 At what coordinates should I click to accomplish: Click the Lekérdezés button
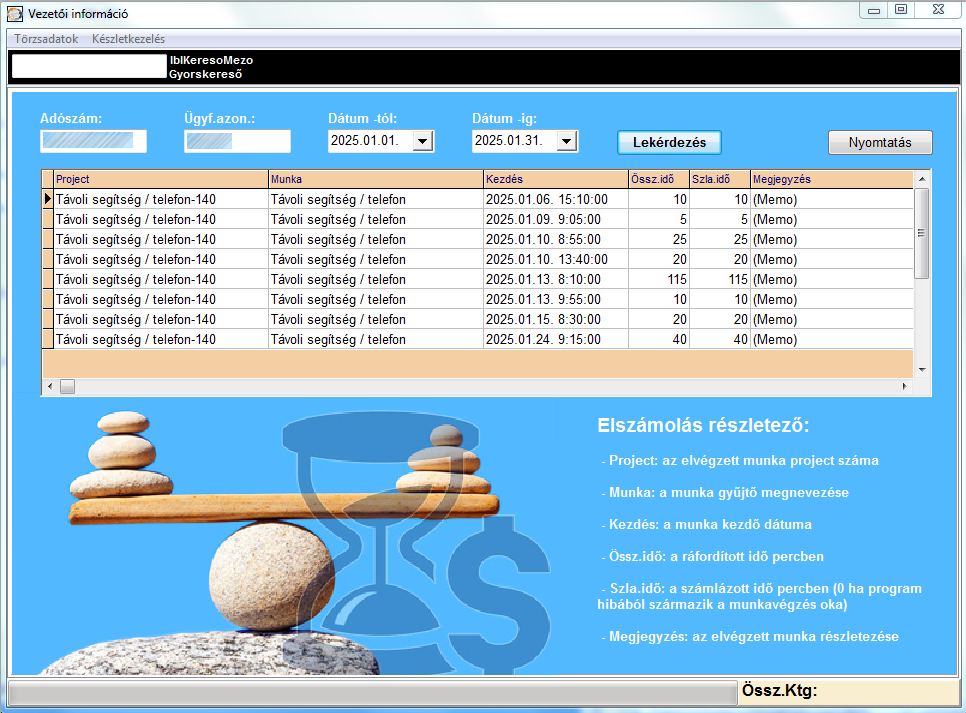tap(669, 142)
